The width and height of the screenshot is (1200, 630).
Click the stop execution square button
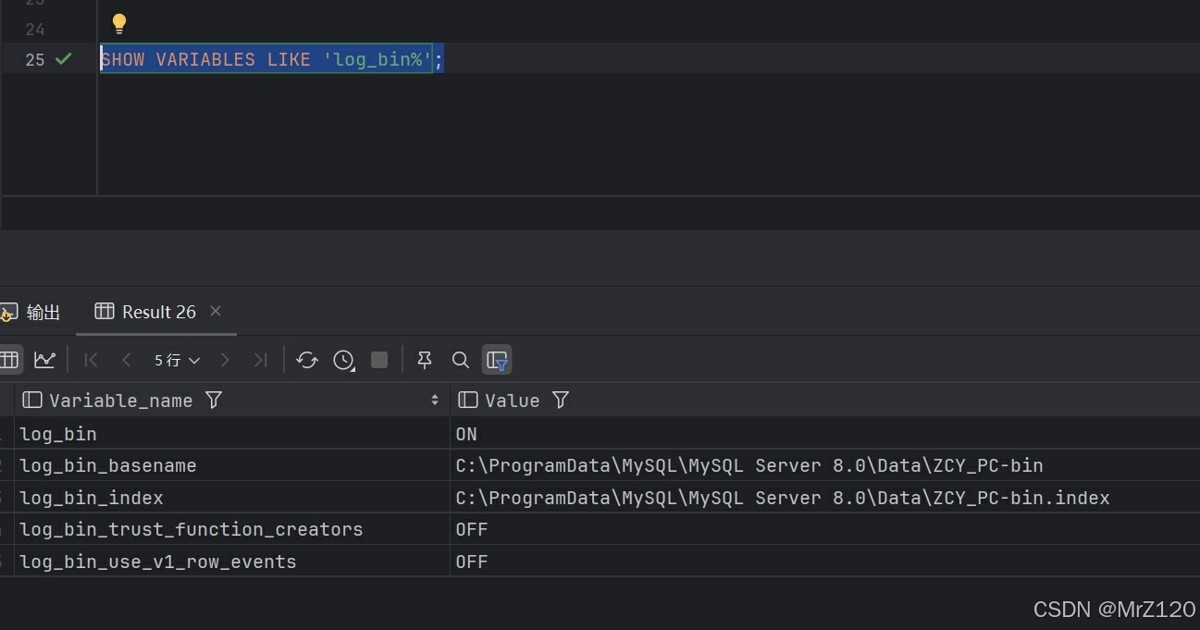coord(379,360)
